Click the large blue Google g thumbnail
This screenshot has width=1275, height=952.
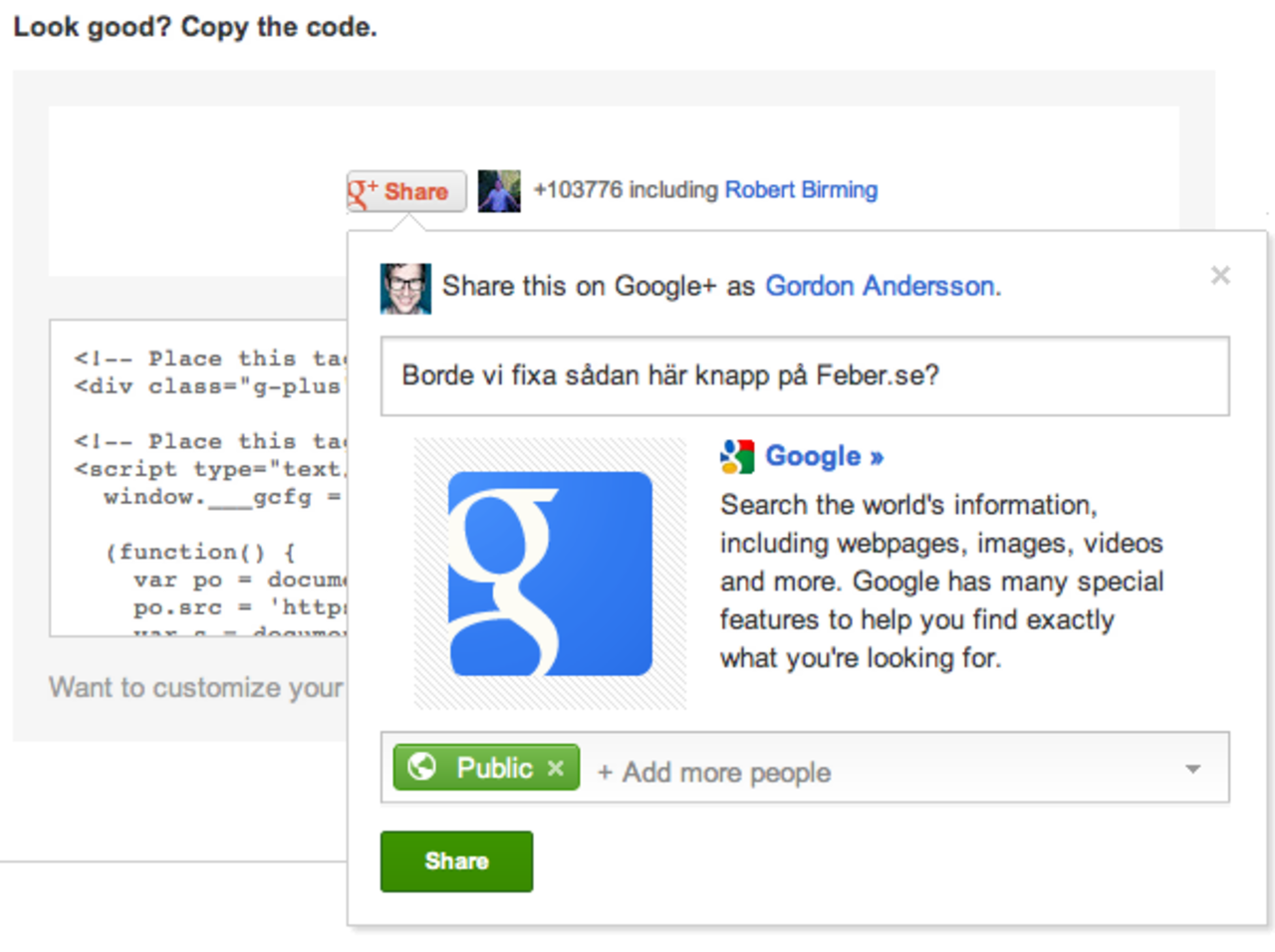point(550,574)
